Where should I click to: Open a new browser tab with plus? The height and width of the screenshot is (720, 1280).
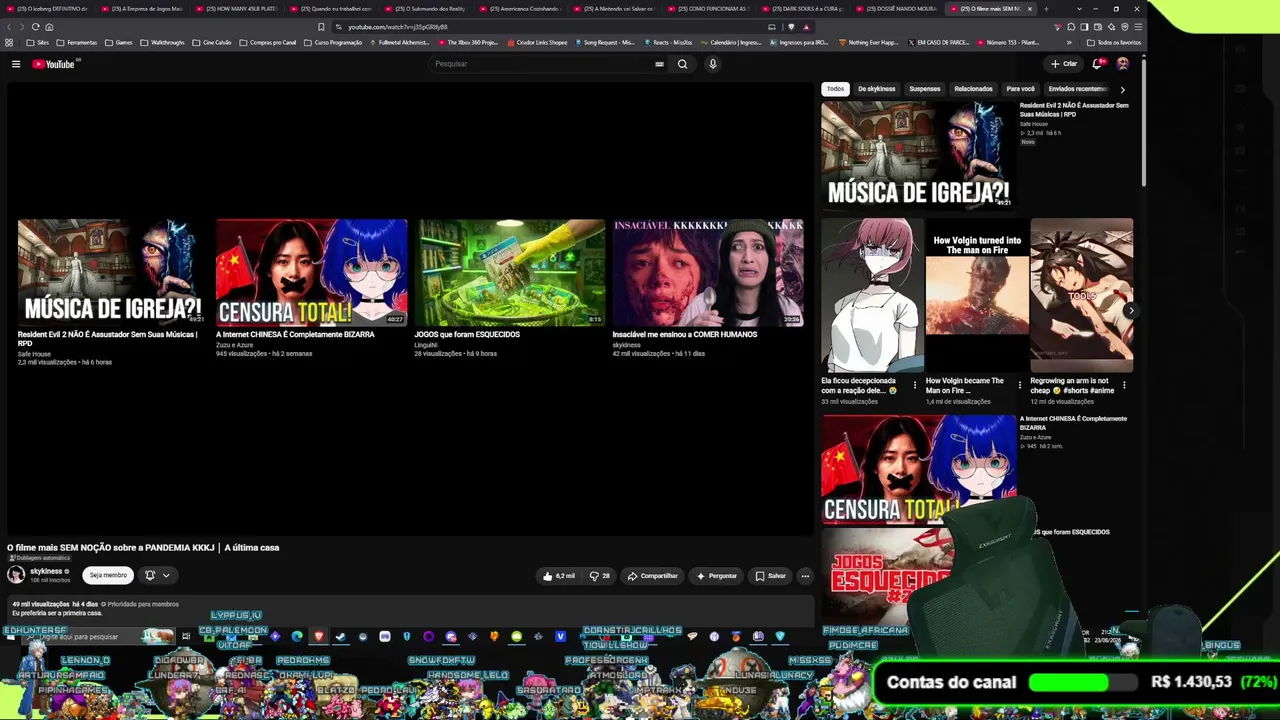point(1046,9)
